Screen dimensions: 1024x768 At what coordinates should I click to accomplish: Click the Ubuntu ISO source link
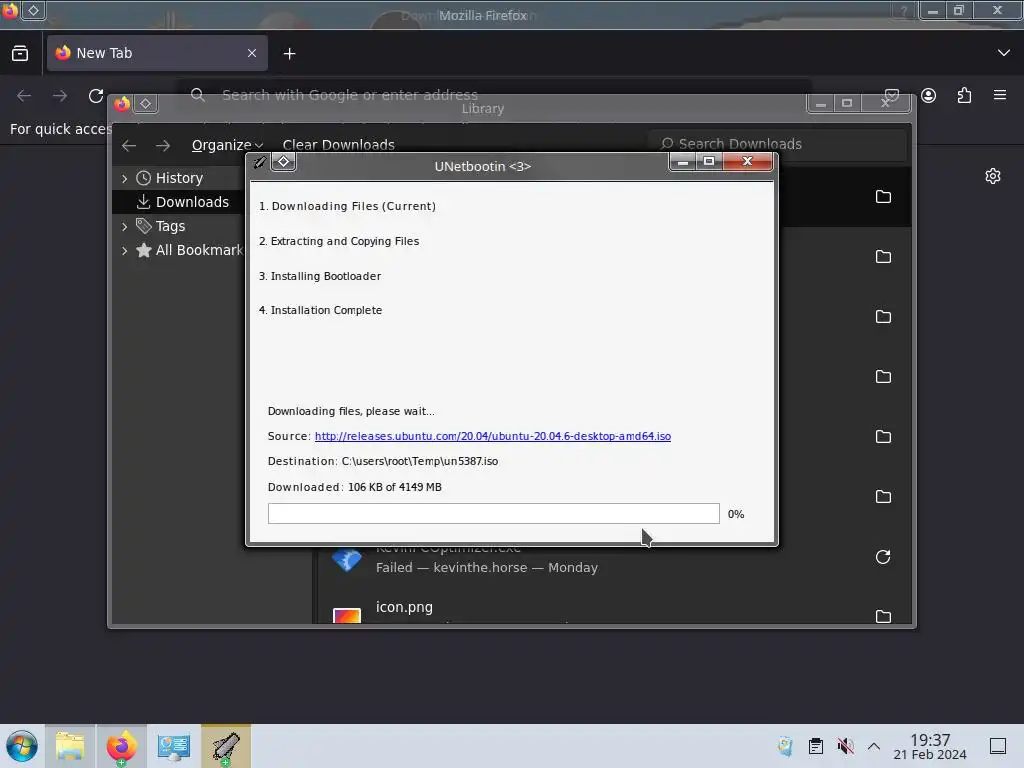click(492, 436)
